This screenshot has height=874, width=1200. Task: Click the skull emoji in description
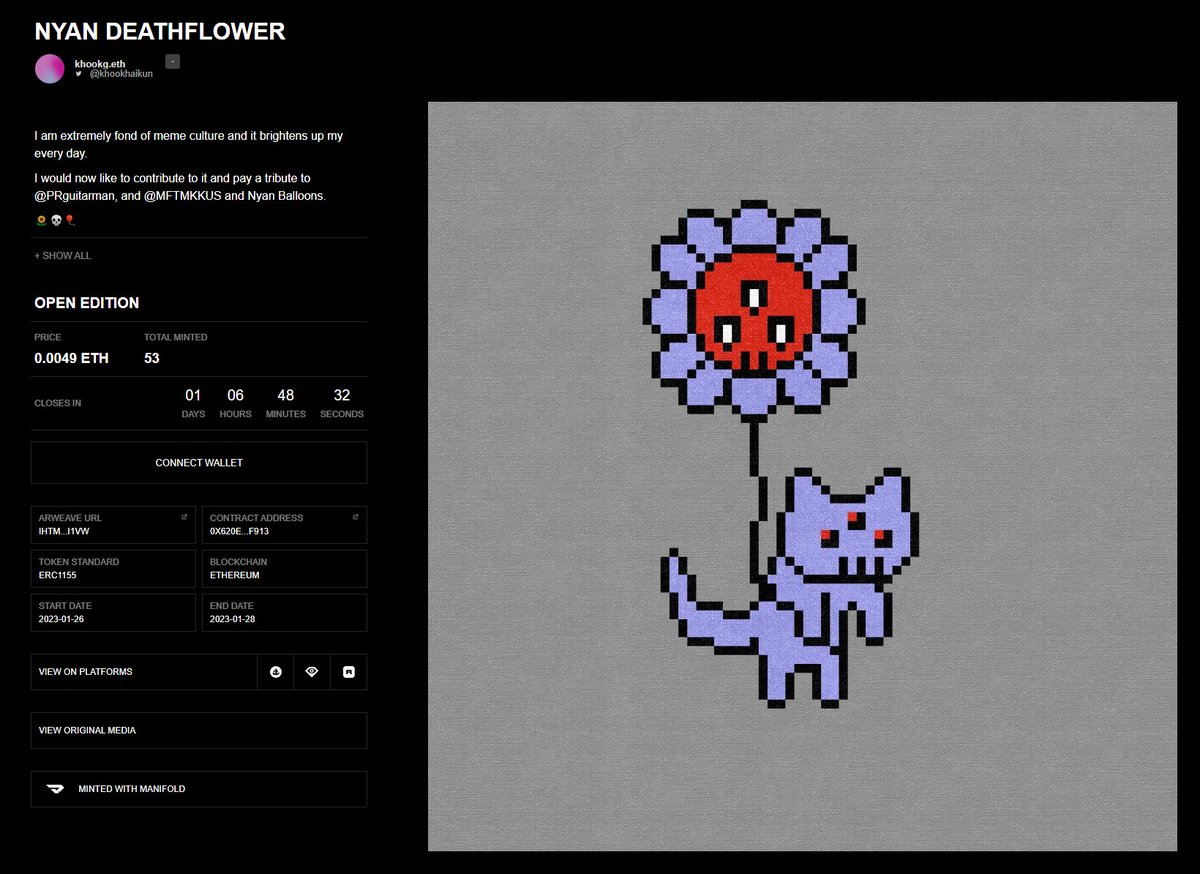56,219
